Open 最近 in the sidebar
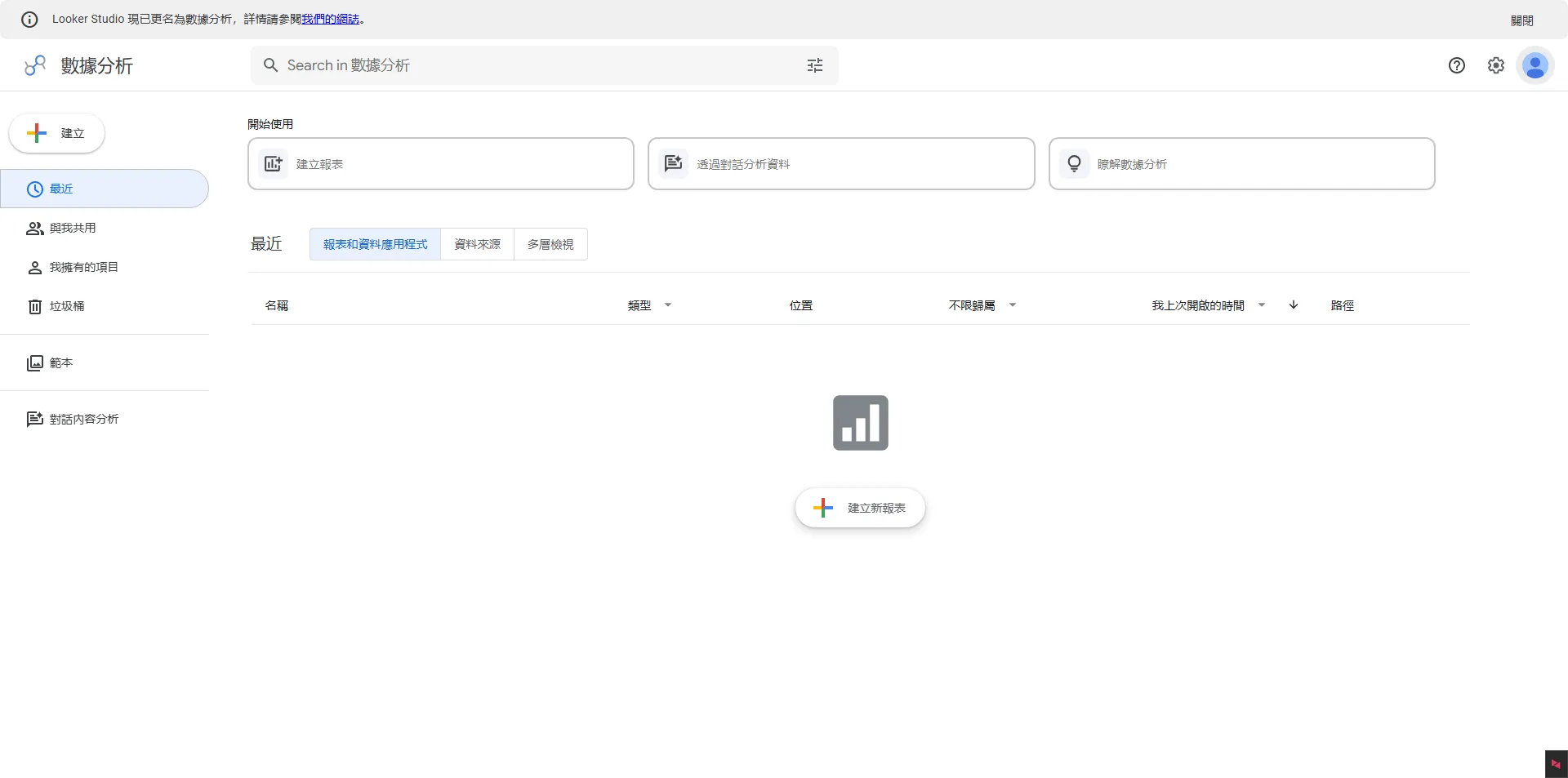 [105, 189]
